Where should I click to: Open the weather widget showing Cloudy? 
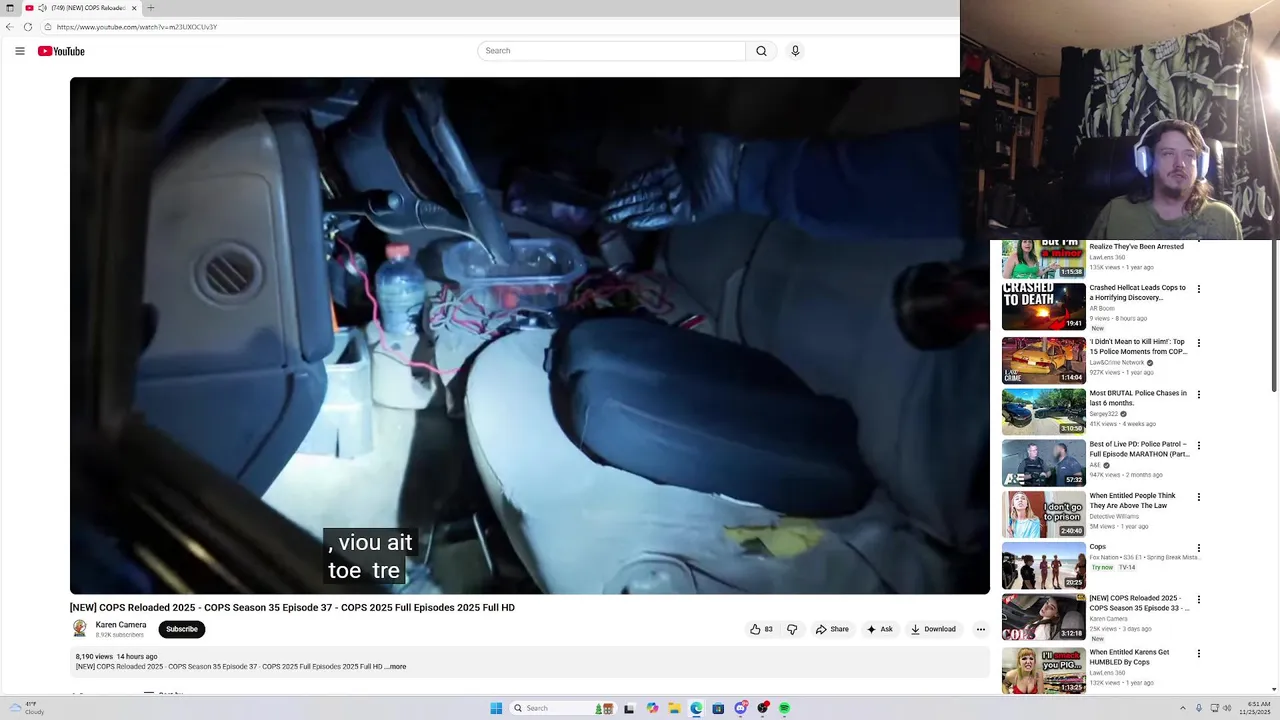(25, 708)
